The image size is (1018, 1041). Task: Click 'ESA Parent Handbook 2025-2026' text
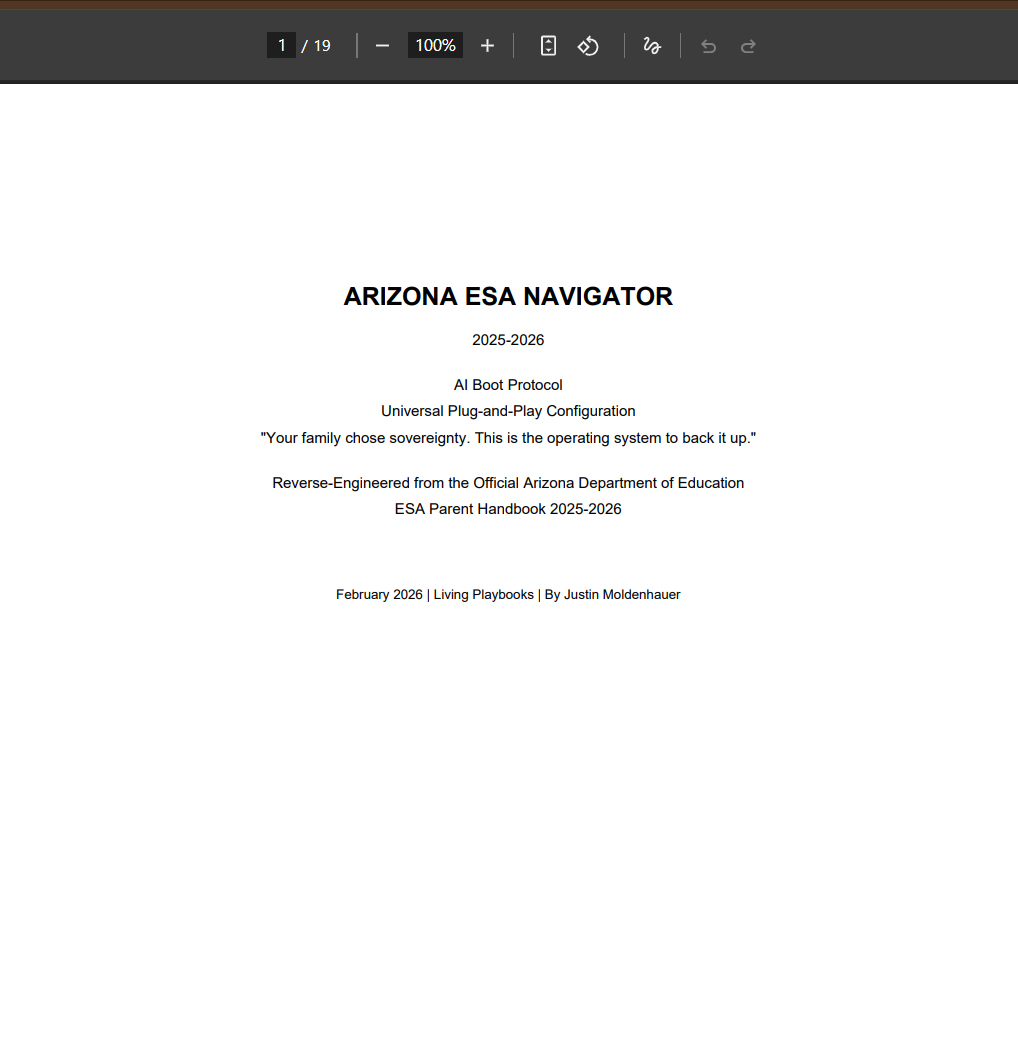click(508, 509)
